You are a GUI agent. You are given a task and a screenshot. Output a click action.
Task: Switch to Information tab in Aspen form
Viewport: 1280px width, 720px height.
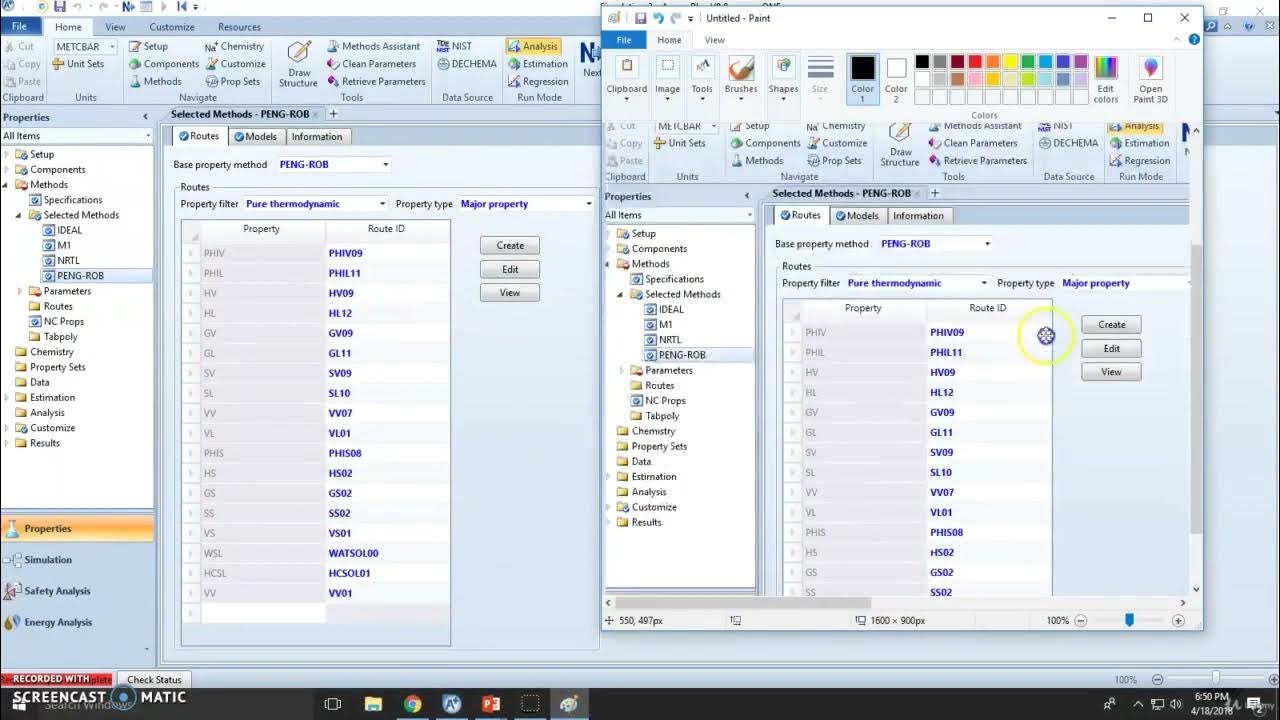pyautogui.click(x=317, y=137)
